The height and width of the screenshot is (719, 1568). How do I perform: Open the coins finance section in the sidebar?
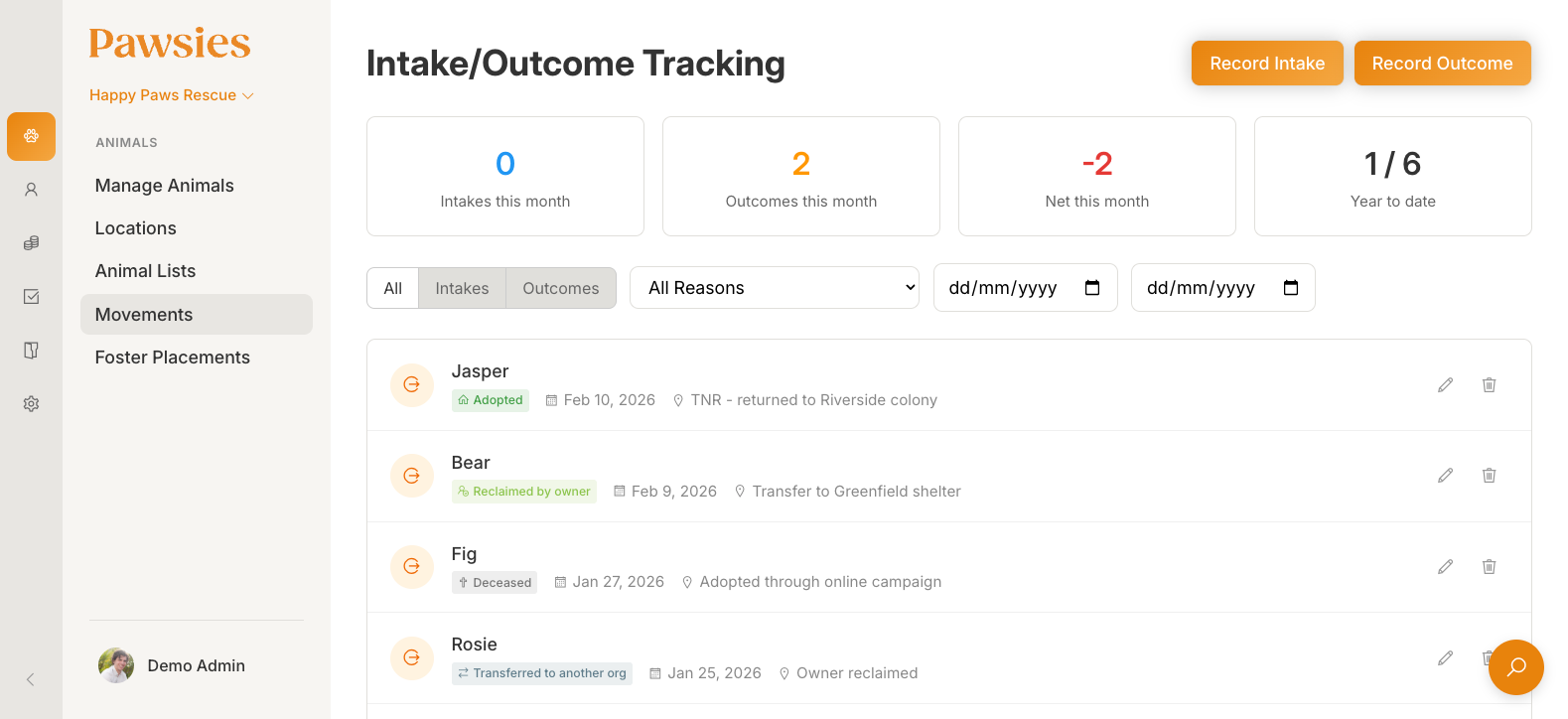pos(31,242)
